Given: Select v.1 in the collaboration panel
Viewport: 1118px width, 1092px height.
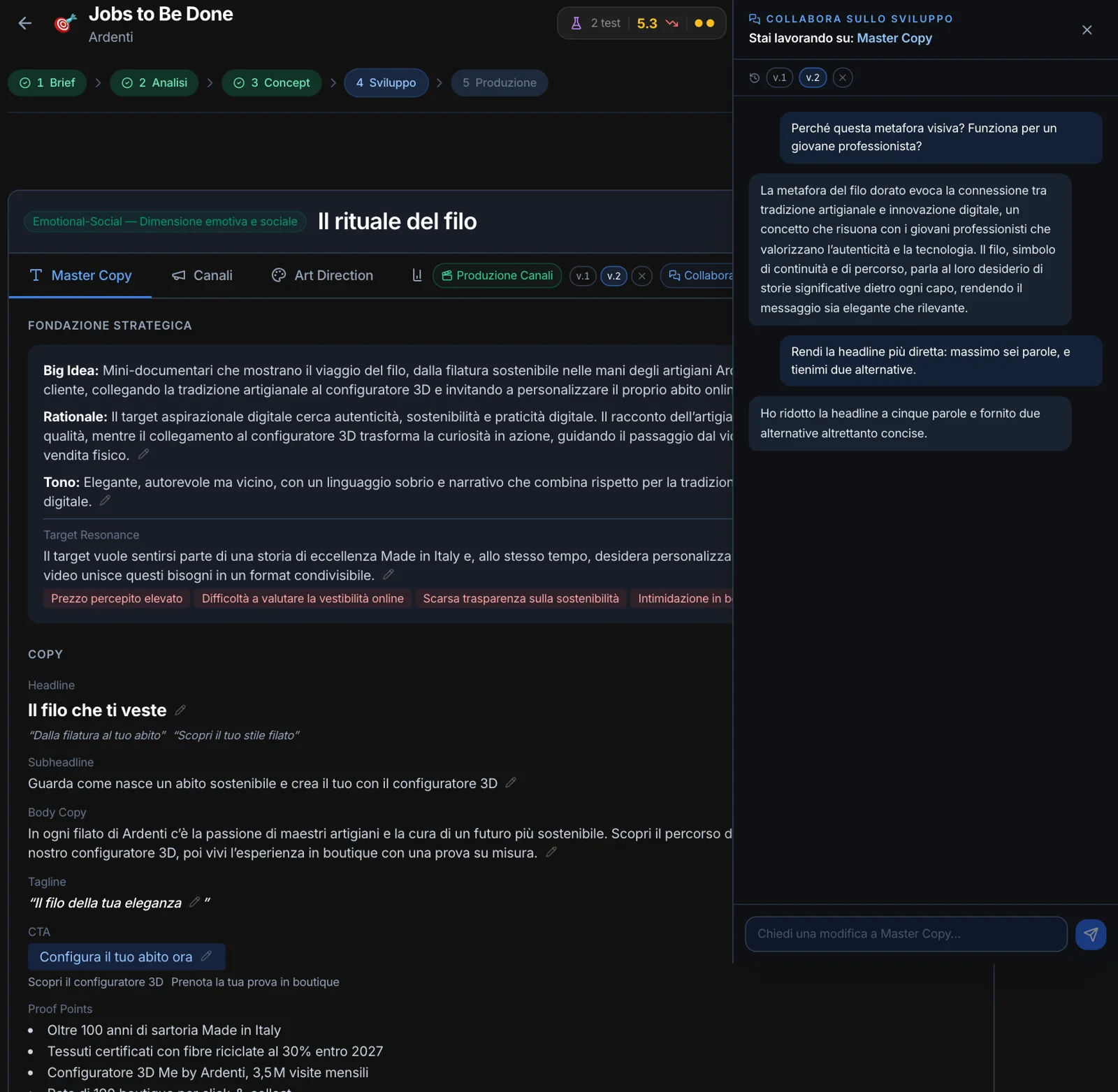Looking at the screenshot, I should (780, 78).
